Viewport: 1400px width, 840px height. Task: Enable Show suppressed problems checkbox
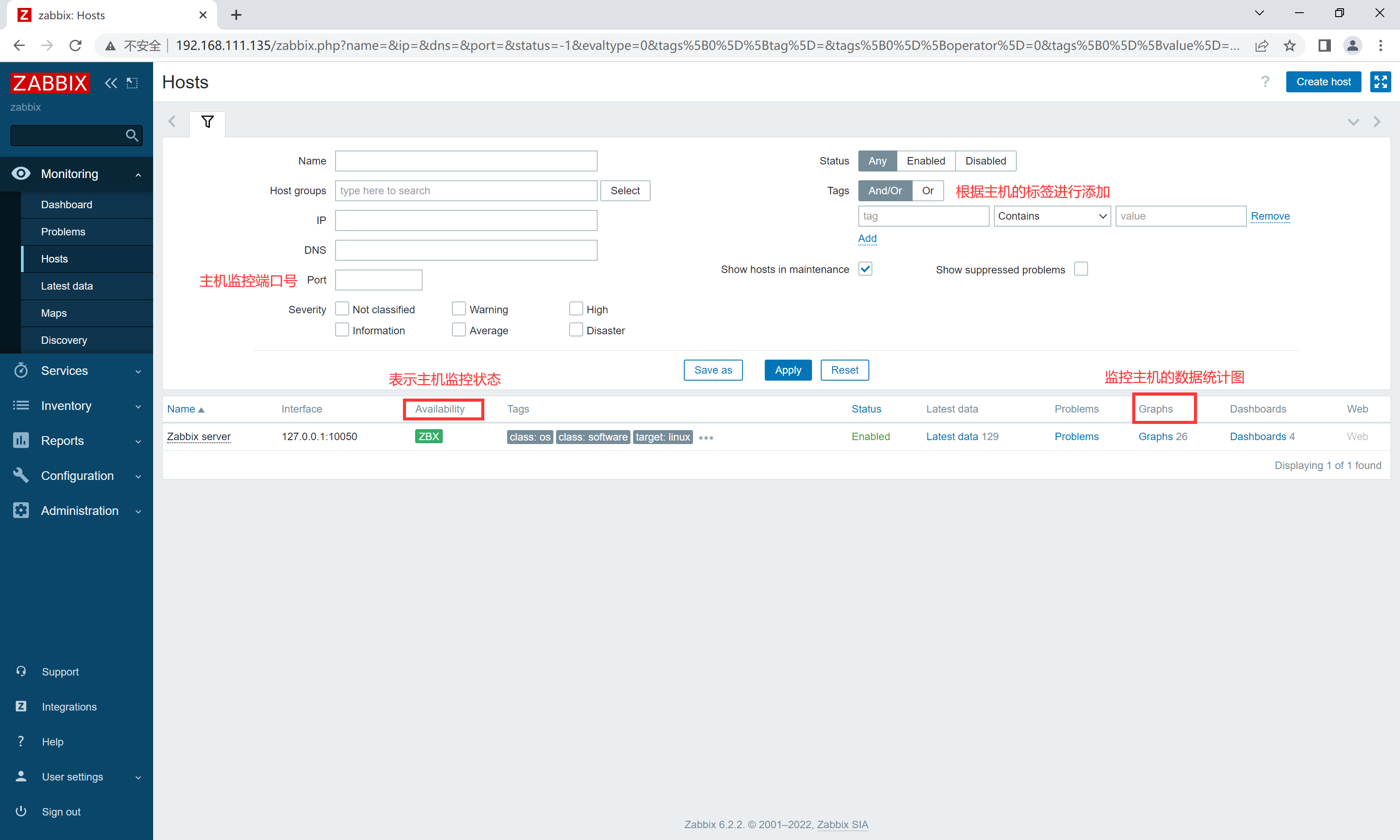coord(1081,269)
